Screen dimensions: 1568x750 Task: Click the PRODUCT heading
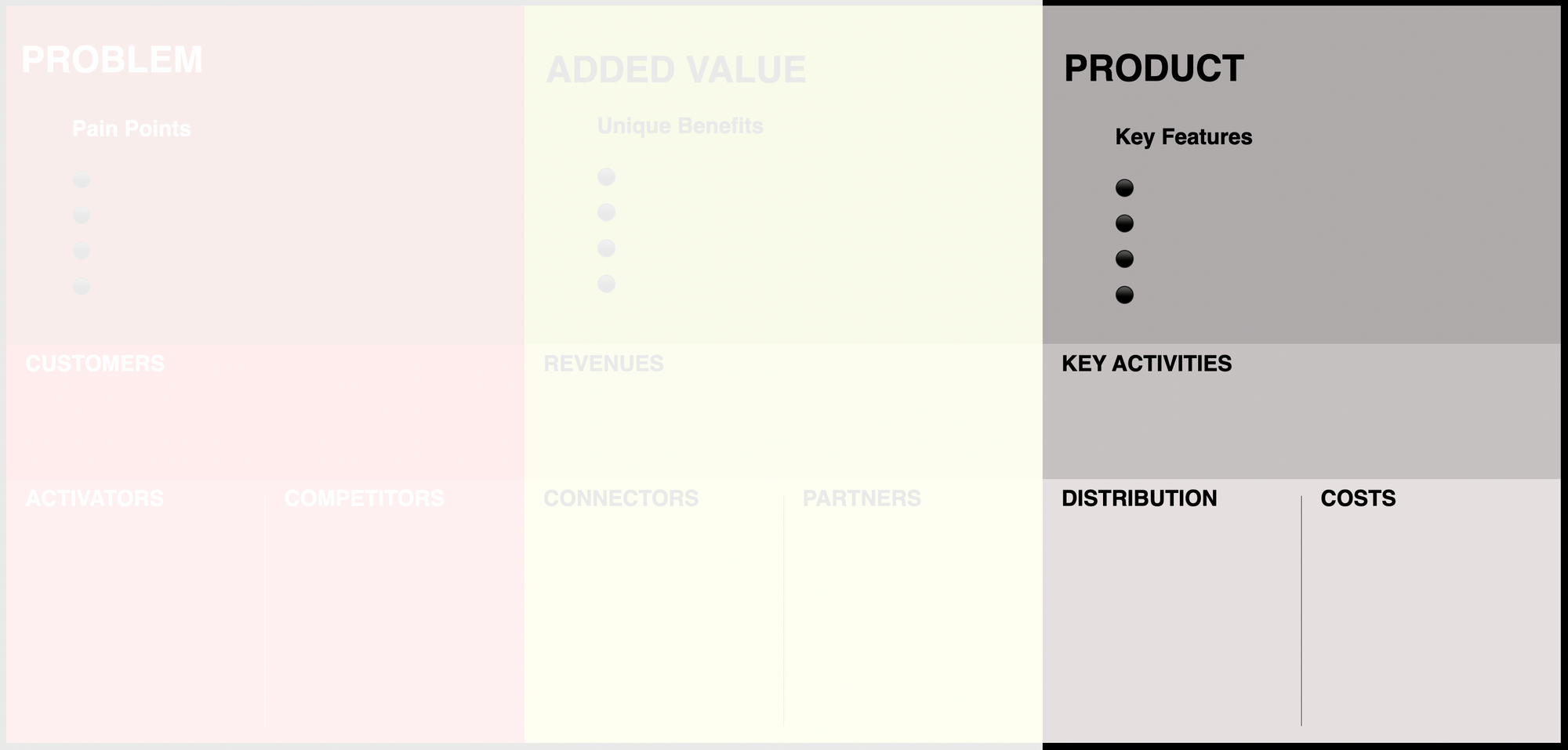[1153, 69]
